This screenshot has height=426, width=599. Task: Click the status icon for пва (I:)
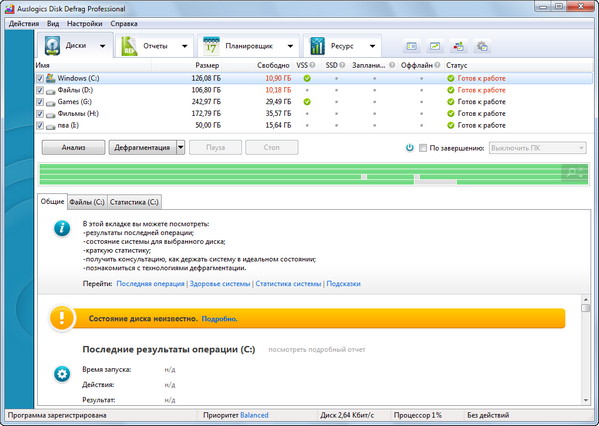click(x=451, y=125)
